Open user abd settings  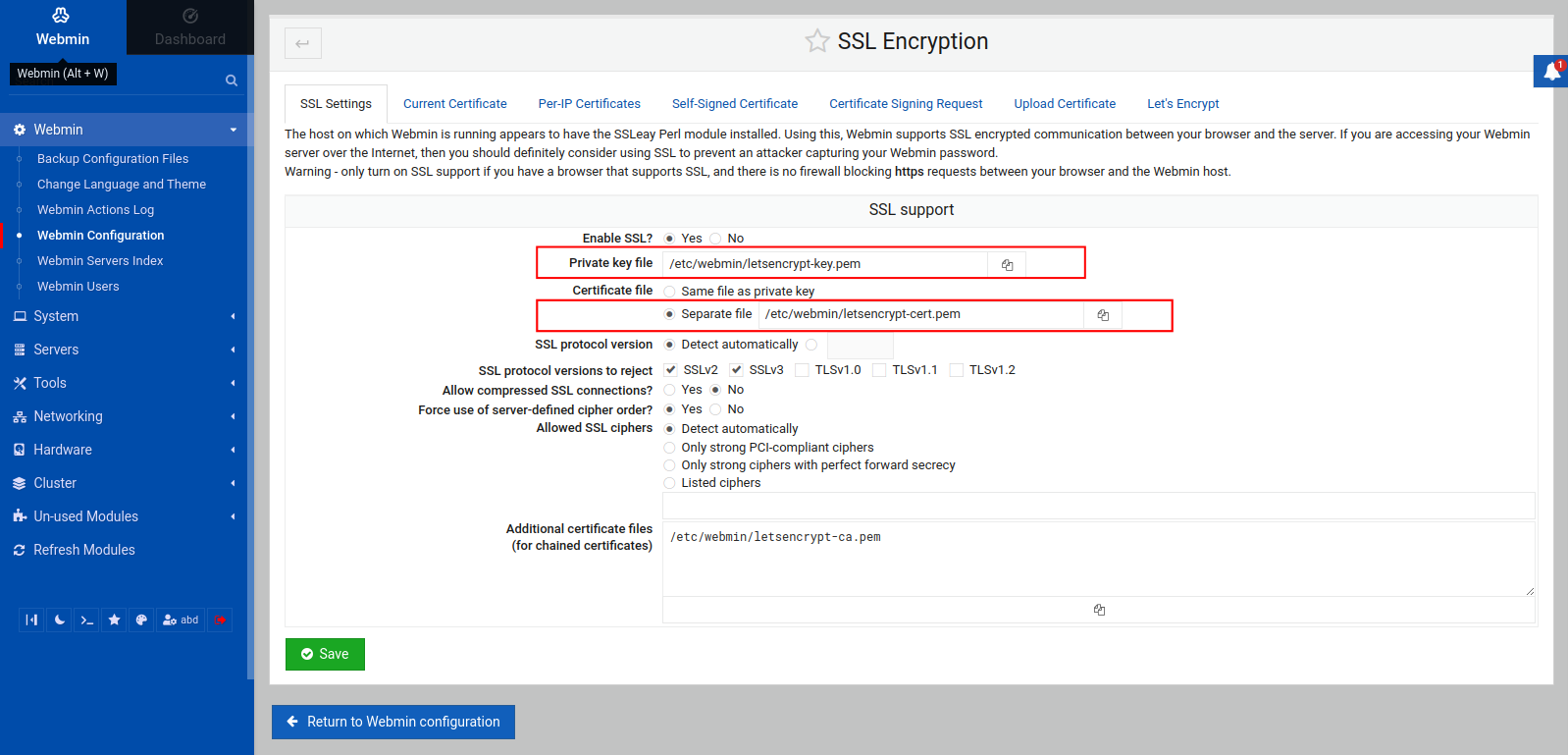point(181,620)
